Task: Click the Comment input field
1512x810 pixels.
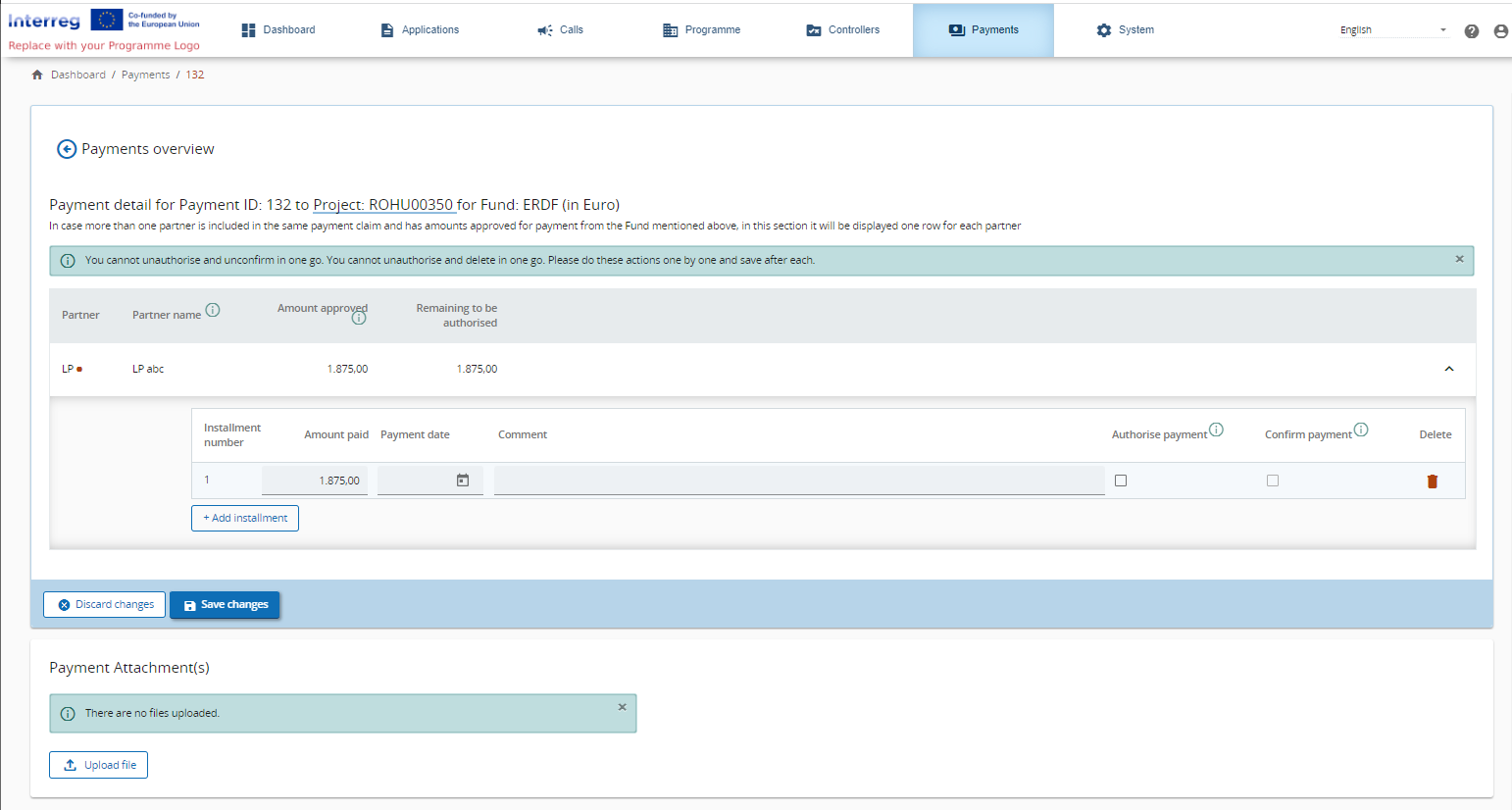Action: (x=798, y=481)
